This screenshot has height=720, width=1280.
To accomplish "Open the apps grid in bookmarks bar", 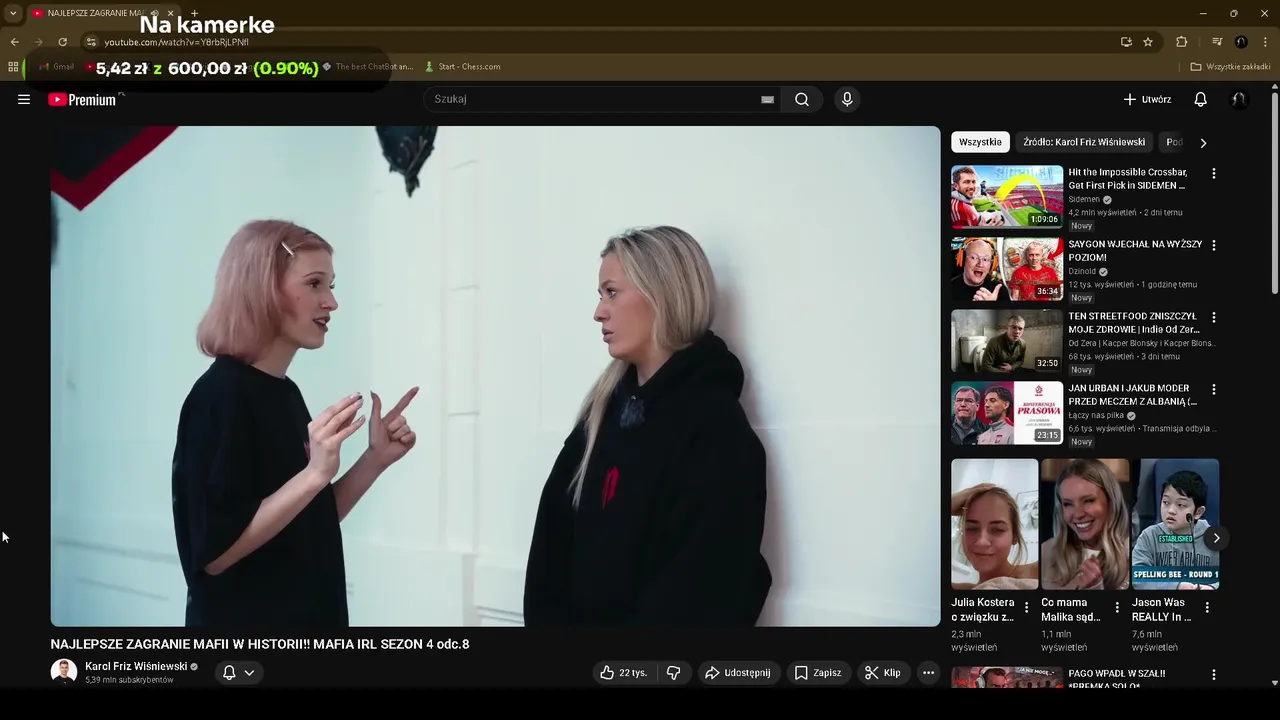I will pos(13,67).
